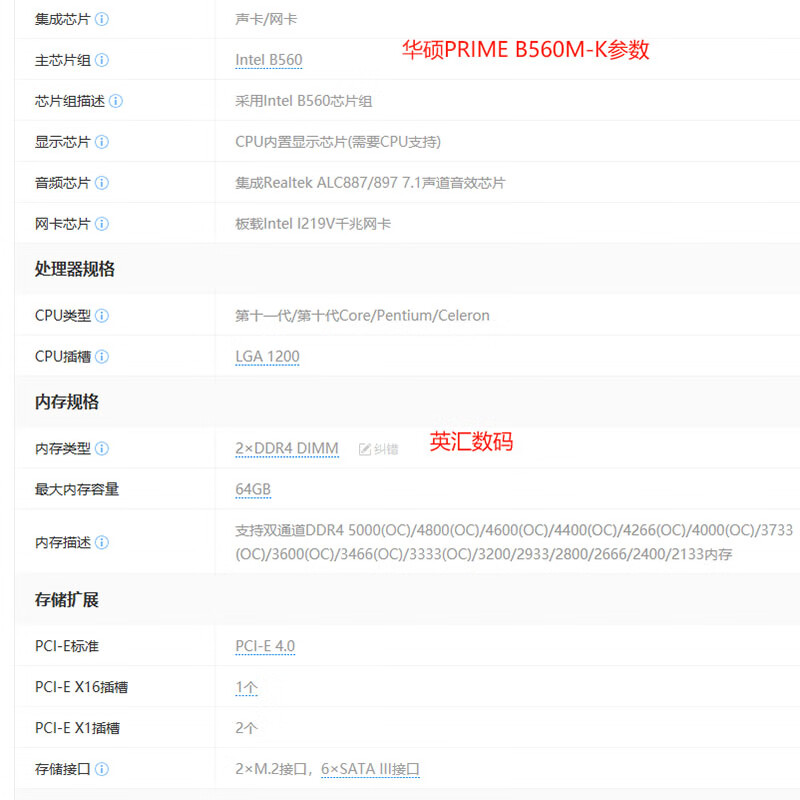Viewport: 800px width, 800px height.
Task: Click info icon next to 集成芯片
Action: coord(102,19)
